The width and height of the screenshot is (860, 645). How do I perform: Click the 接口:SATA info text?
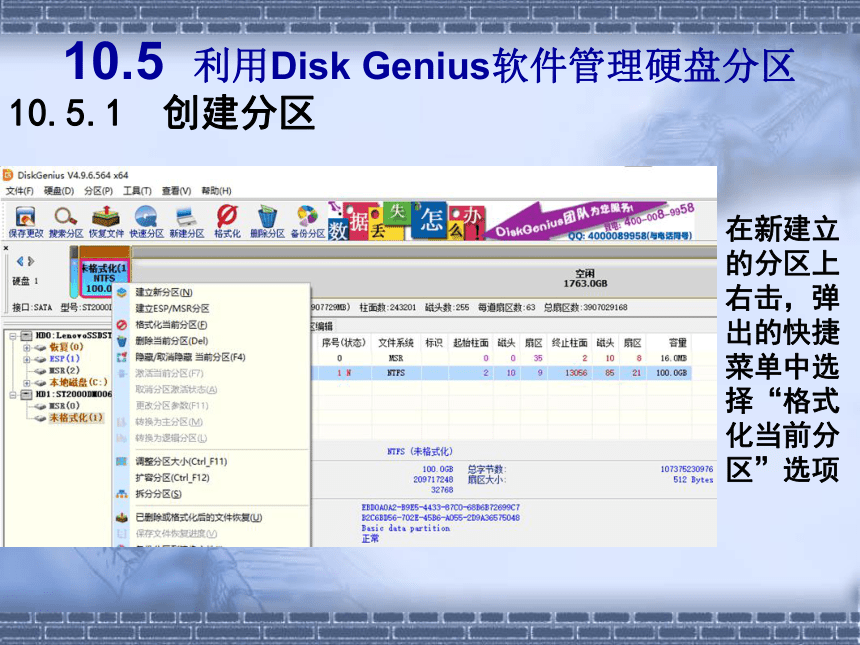coord(32,308)
